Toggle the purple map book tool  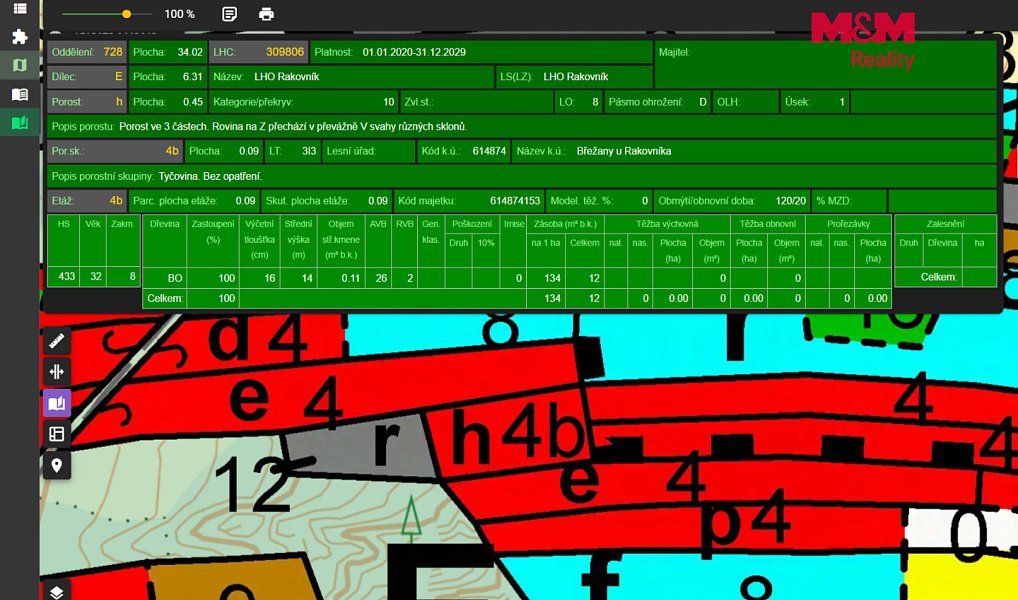57,403
